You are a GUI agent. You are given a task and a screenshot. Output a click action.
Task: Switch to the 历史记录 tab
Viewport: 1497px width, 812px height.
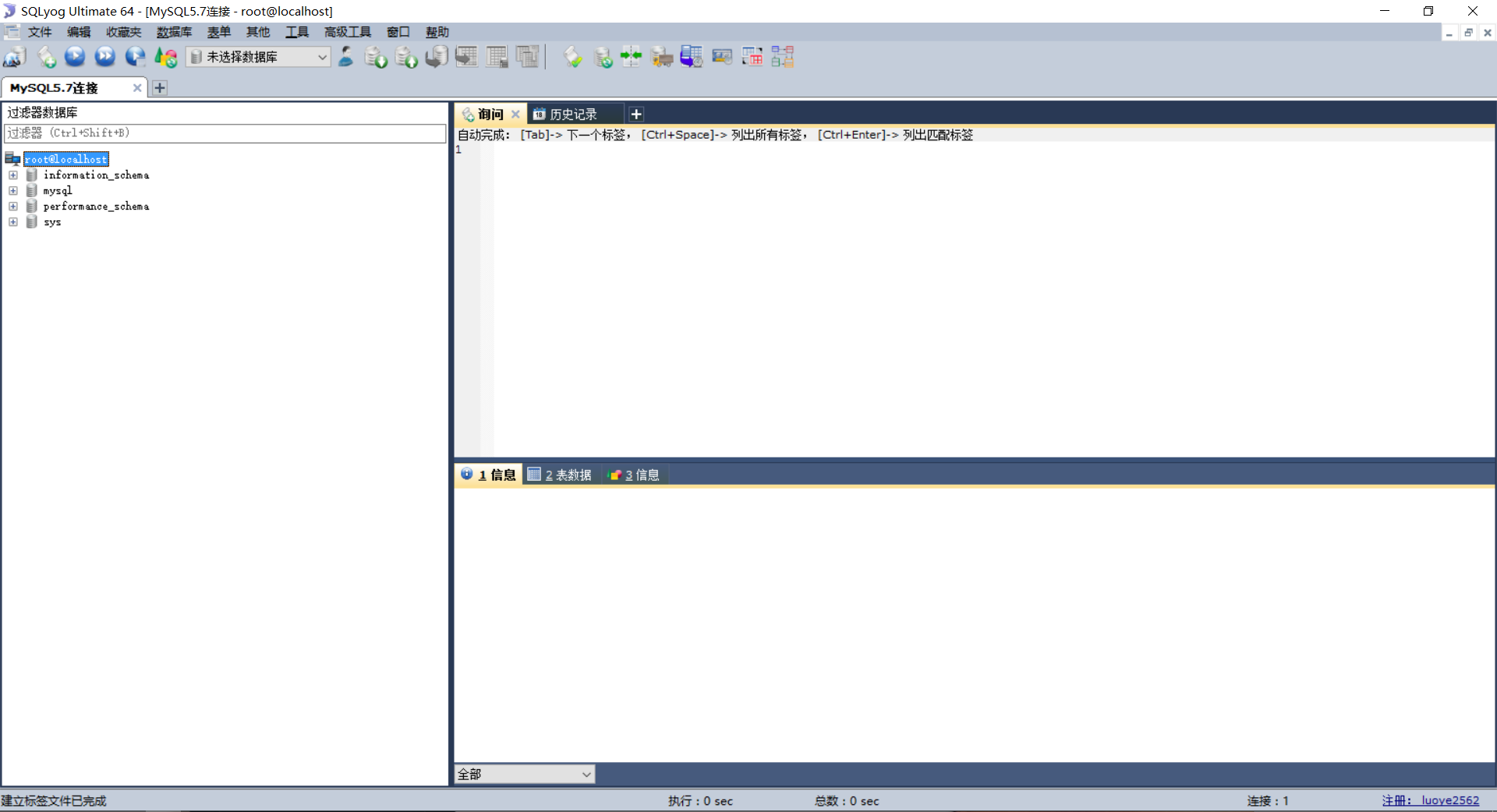coord(574,115)
